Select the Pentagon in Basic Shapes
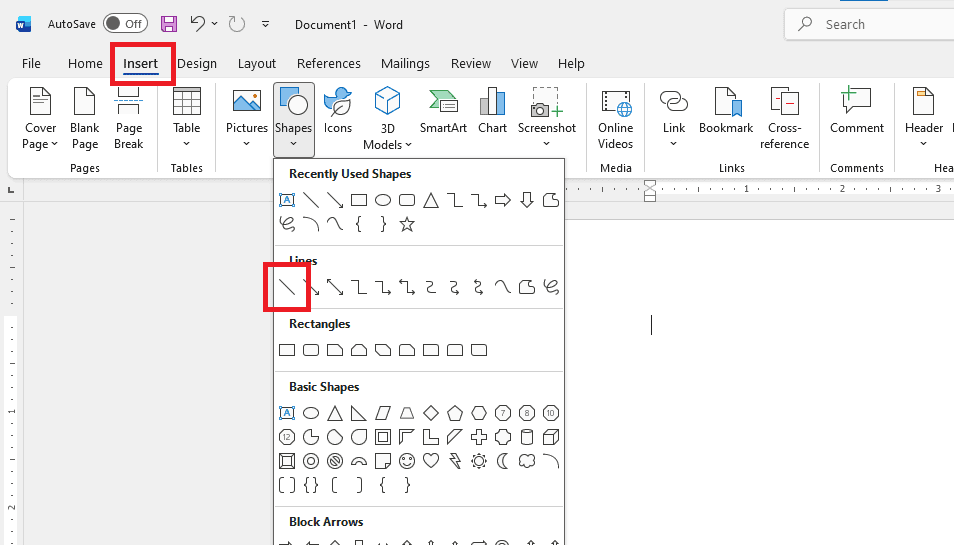The image size is (954, 545). 454,413
